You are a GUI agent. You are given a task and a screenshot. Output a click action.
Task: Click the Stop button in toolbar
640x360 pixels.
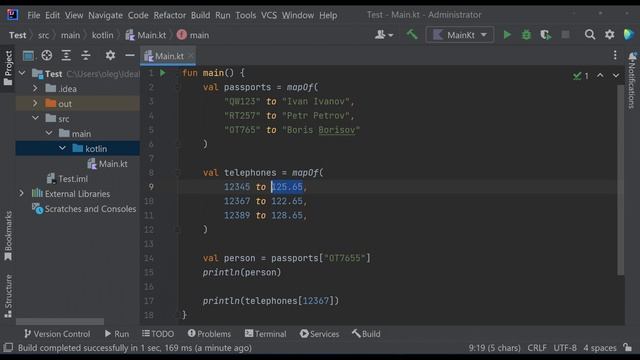coord(565,35)
